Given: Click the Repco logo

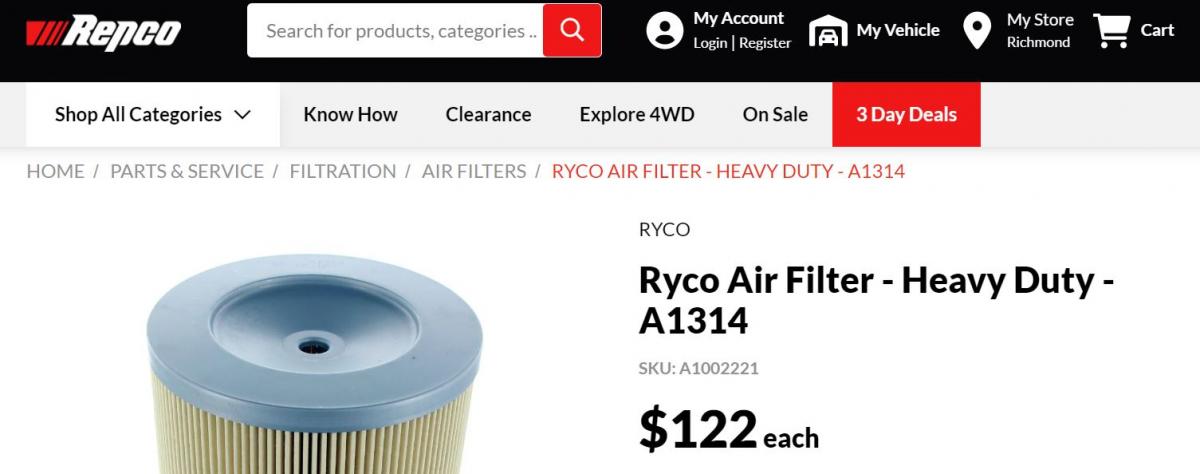Looking at the screenshot, I should [x=104, y=33].
